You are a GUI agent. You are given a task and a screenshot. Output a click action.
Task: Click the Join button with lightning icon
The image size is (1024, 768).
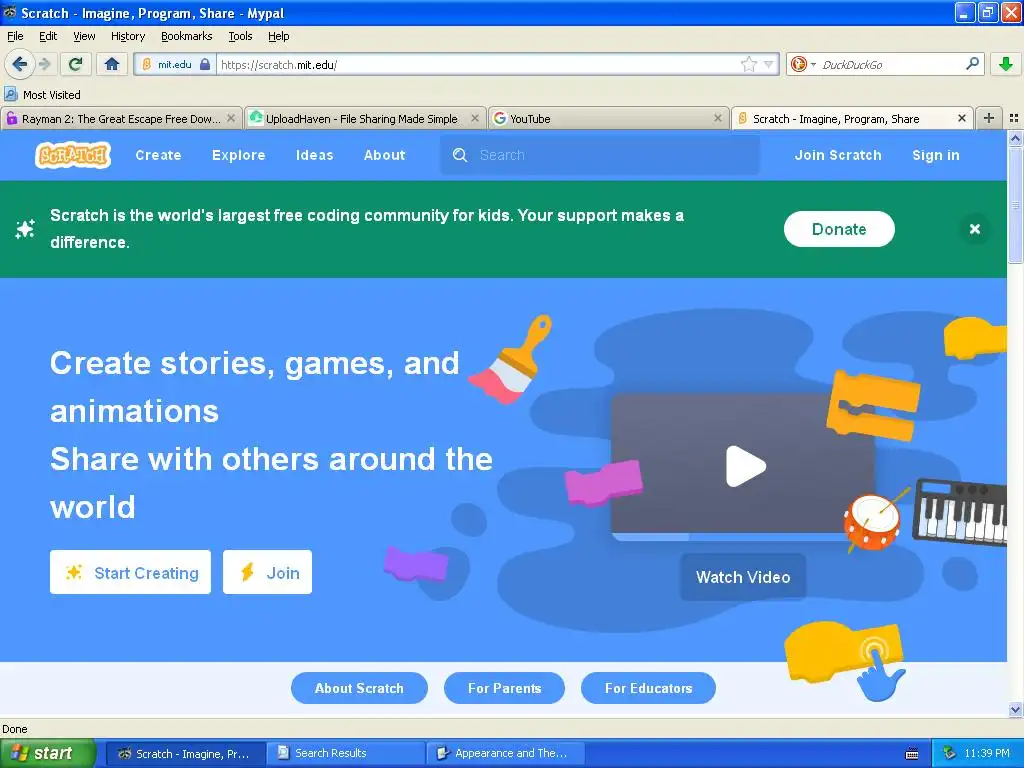[267, 572]
